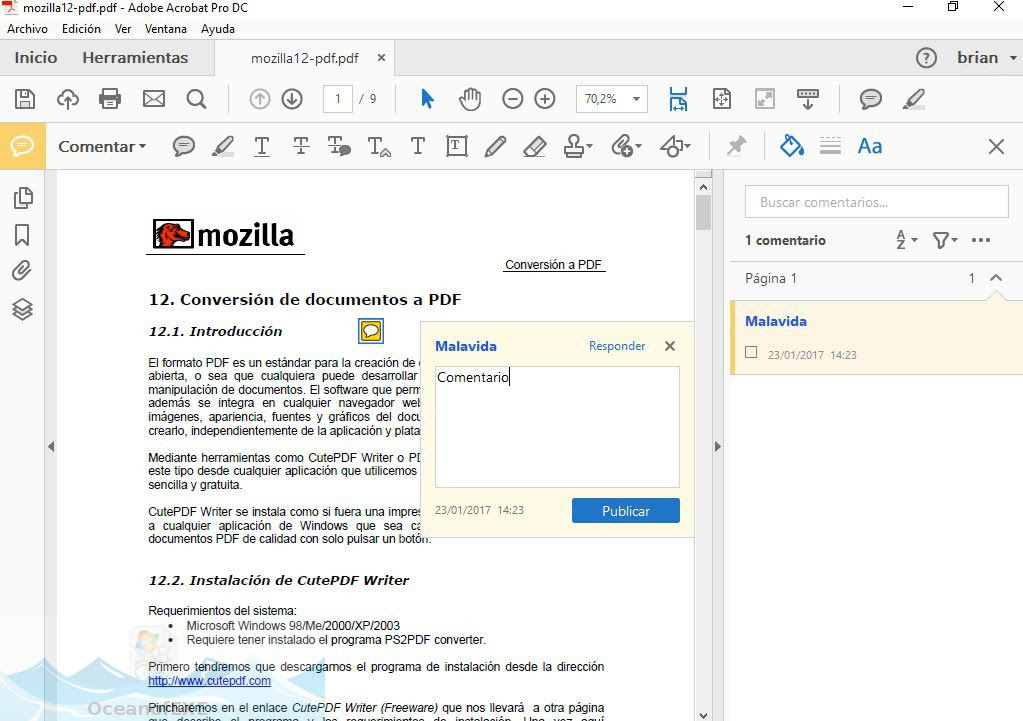This screenshot has width=1023, height=721.
Task: Open the attachments paperclip panel
Action: [22, 271]
